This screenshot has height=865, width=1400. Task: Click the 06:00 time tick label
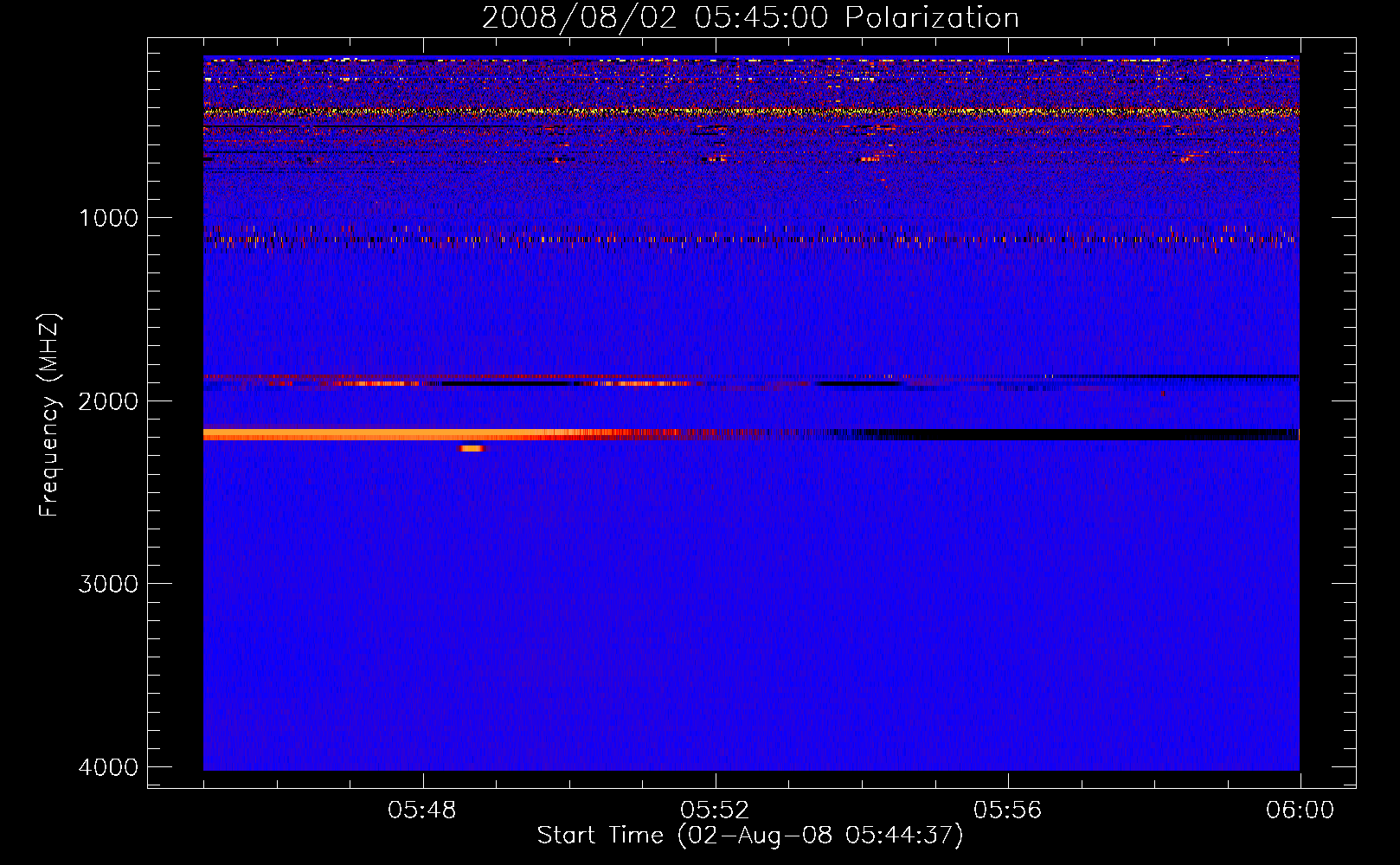[x=1300, y=811]
